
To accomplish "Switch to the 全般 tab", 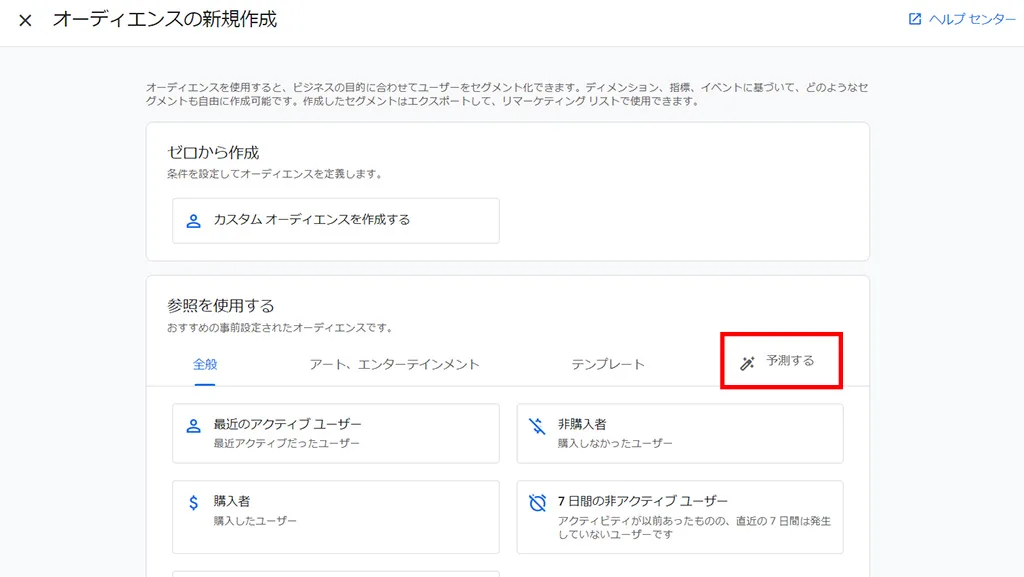I will click(x=205, y=364).
